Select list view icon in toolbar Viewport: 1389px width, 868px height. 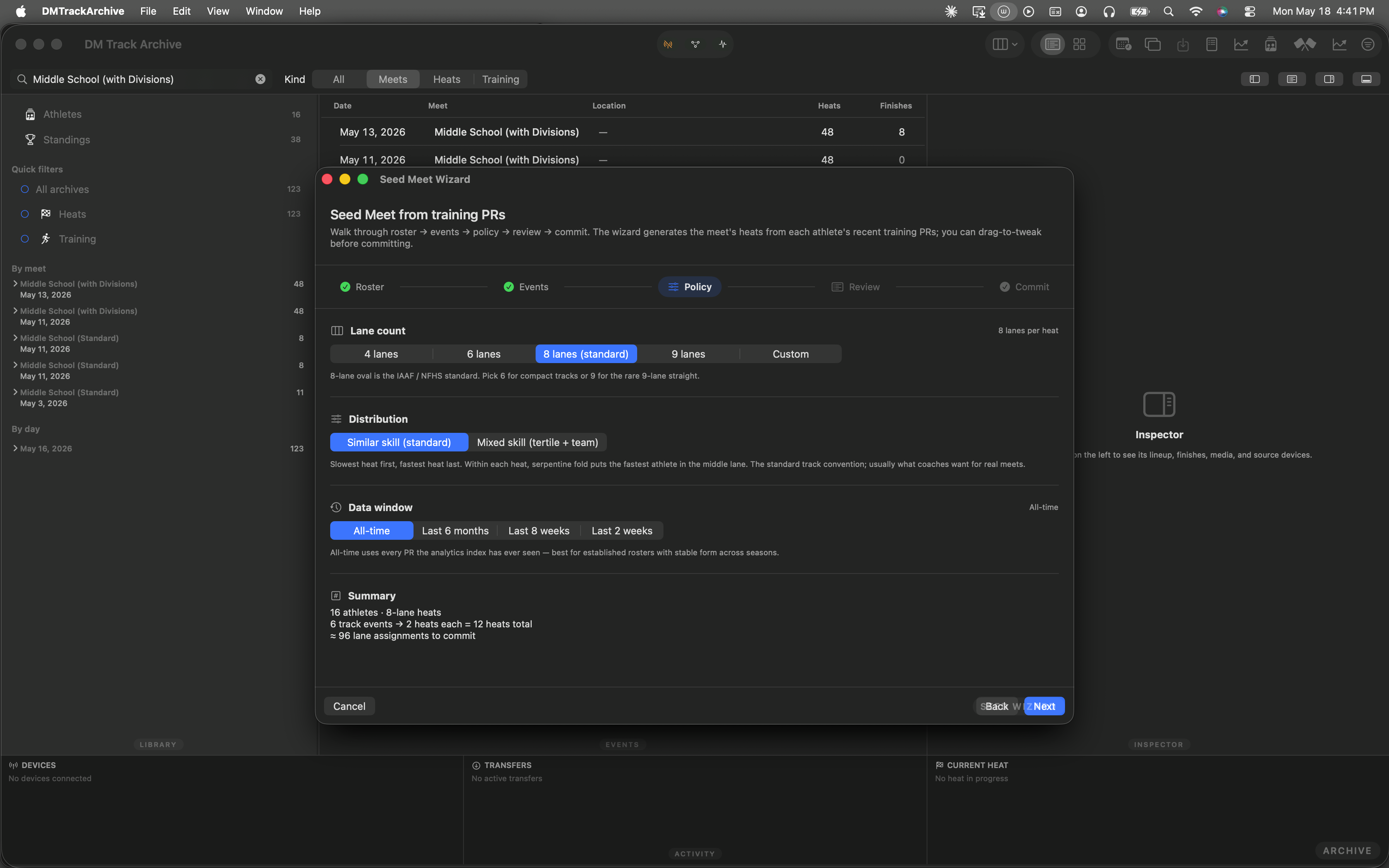[x=1051, y=44]
